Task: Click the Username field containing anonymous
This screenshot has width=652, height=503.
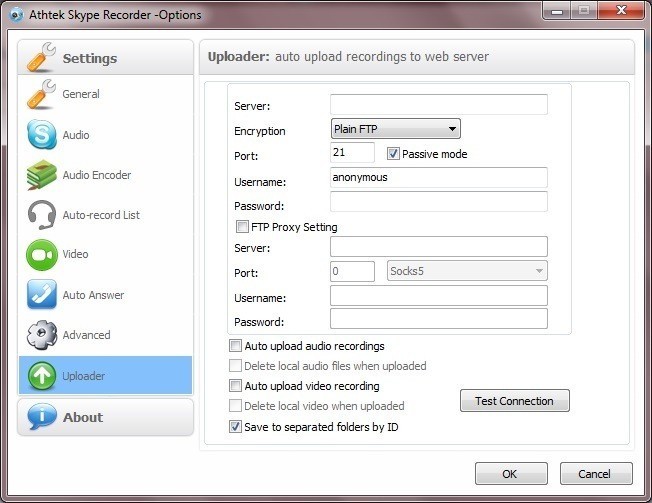Action: [x=439, y=178]
